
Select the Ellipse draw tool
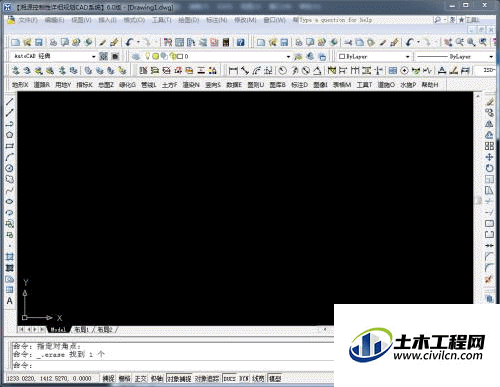click(9, 201)
